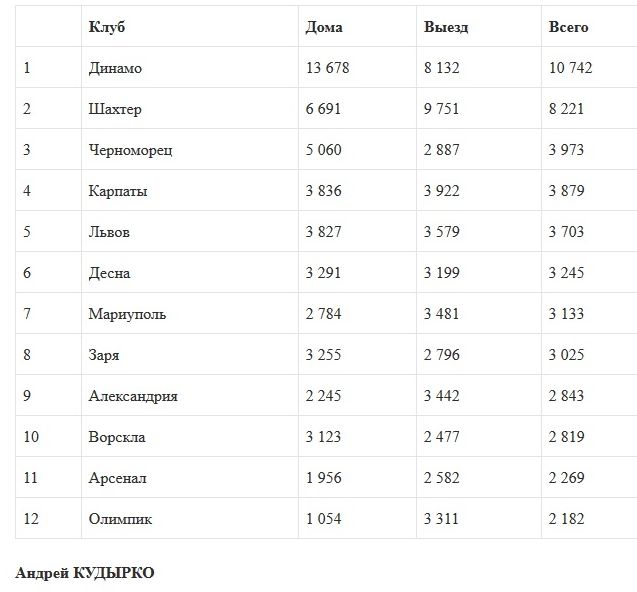The height and width of the screenshot is (592, 637).
Task: Click the Клуб column header
Action: pyautogui.click(x=107, y=27)
